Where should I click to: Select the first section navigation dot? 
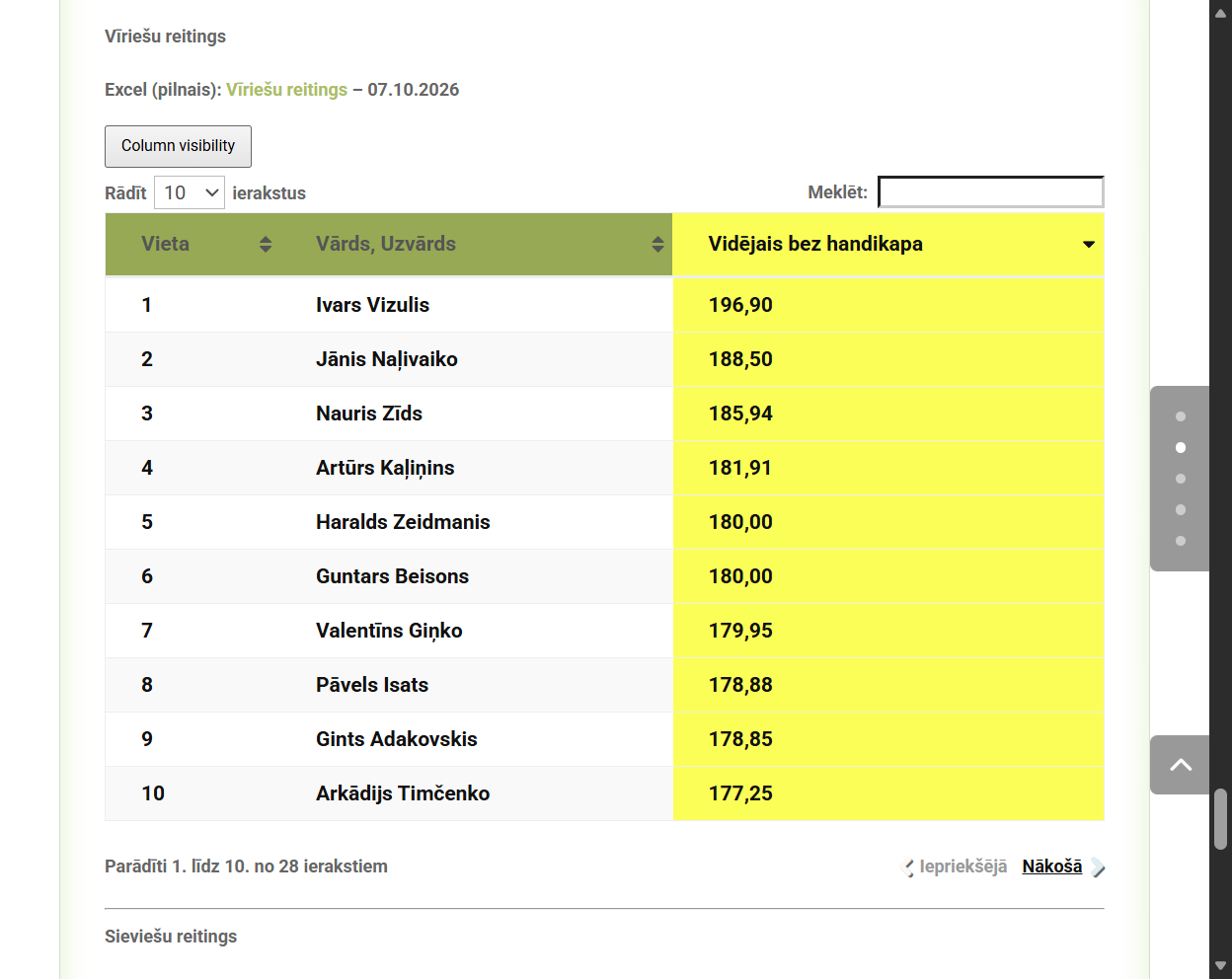(x=1181, y=416)
